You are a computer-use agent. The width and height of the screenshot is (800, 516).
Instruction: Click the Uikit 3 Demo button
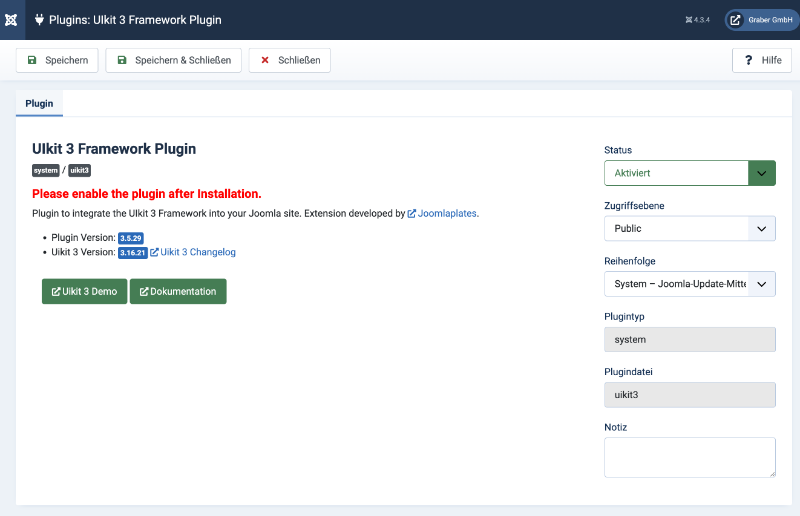pos(84,291)
